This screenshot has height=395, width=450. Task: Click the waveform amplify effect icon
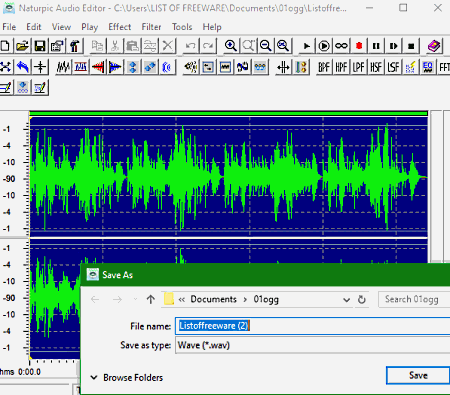[x=63, y=67]
